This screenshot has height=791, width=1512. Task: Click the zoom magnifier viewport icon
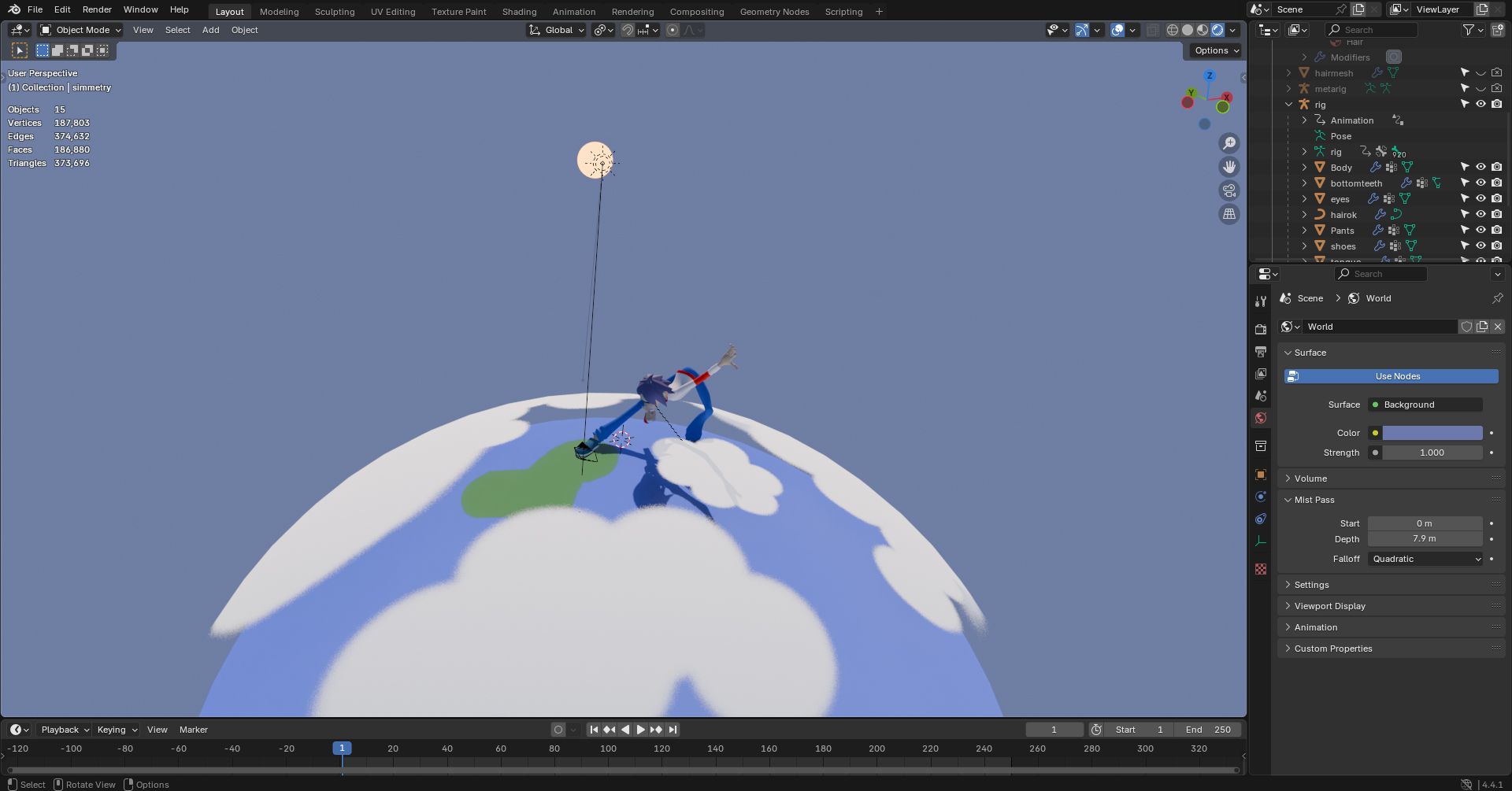tap(1229, 143)
